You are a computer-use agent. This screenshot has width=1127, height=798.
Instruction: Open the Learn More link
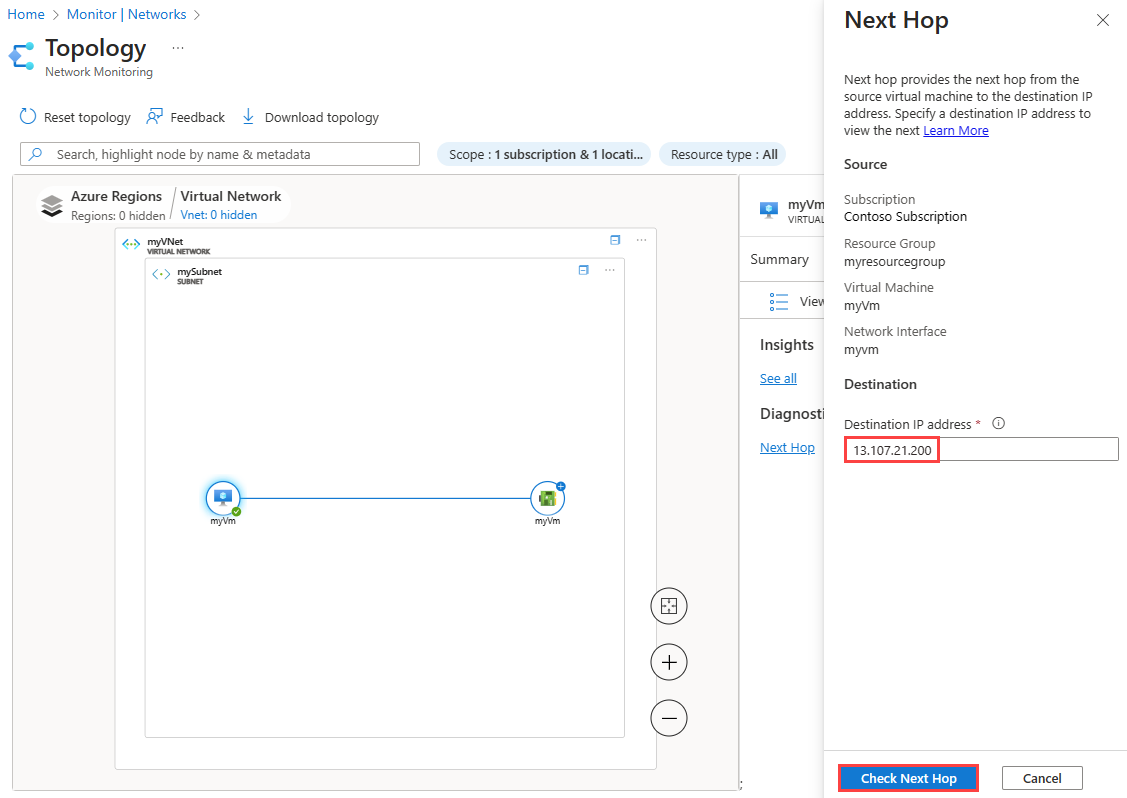(x=955, y=131)
